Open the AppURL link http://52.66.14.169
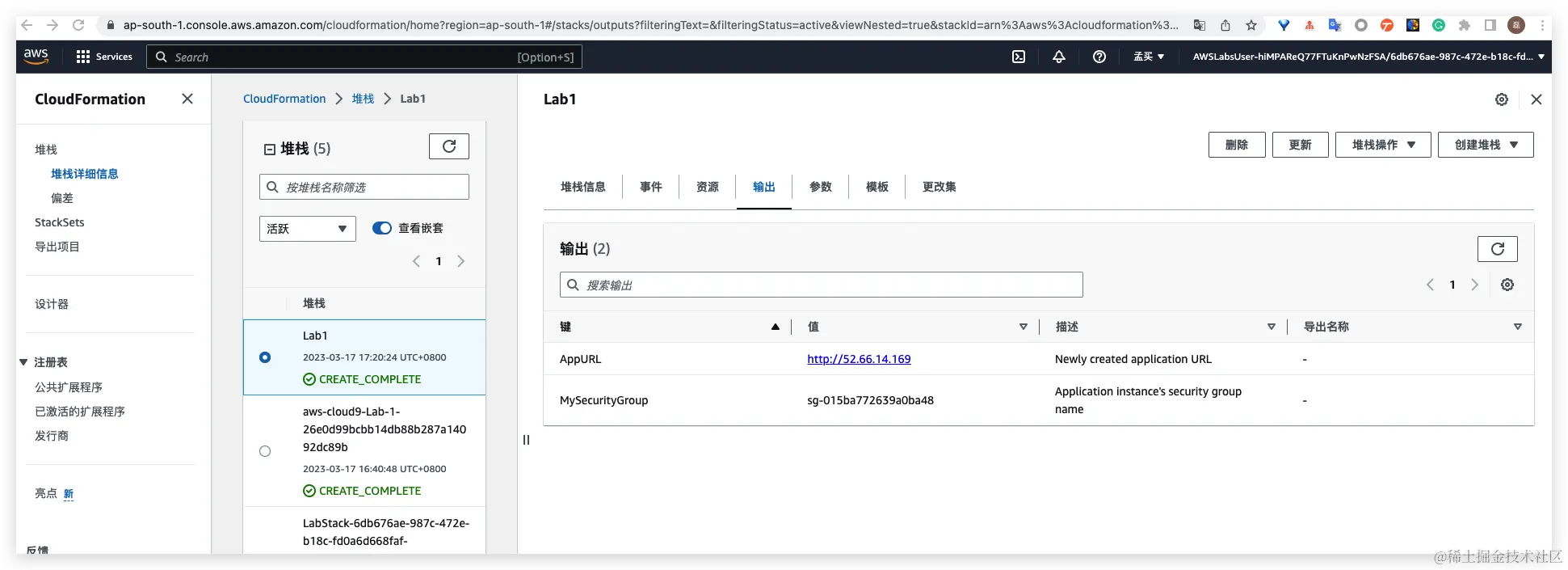Image resolution: width=1568 pixels, height=570 pixels. (x=859, y=359)
